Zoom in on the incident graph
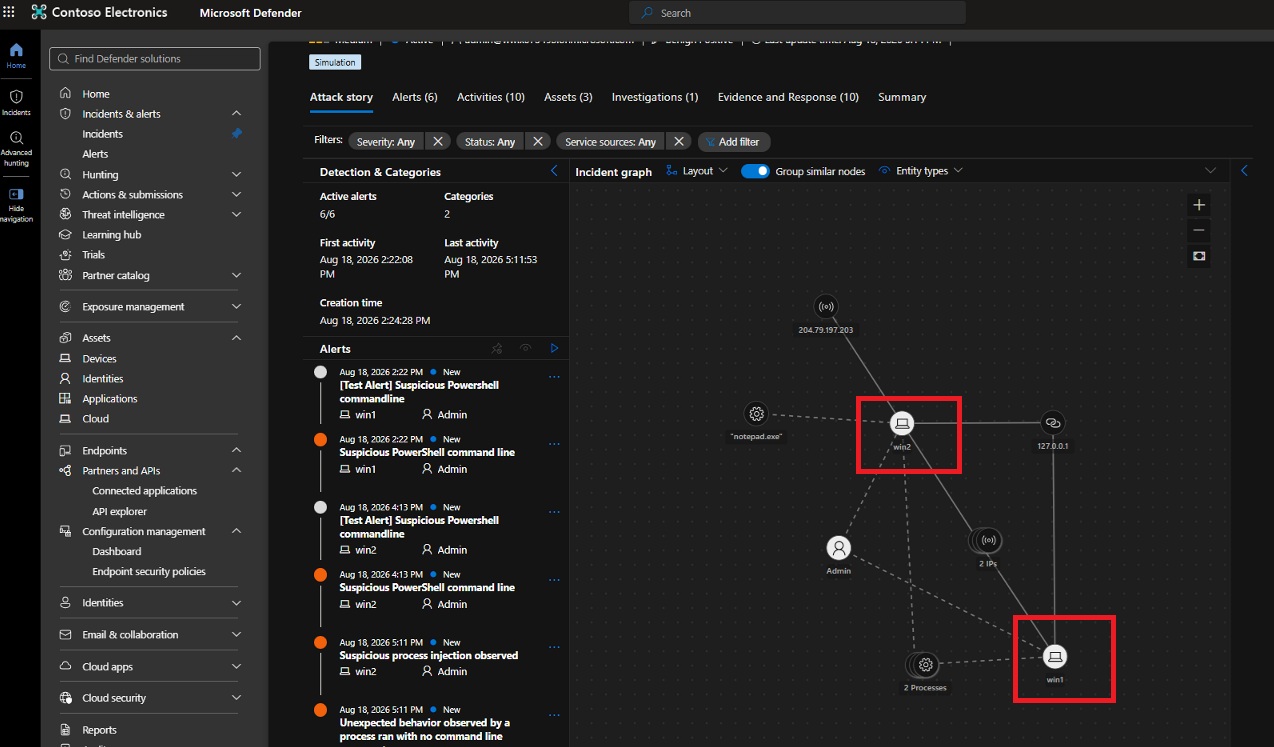The height and width of the screenshot is (747, 1274). coord(1199,205)
